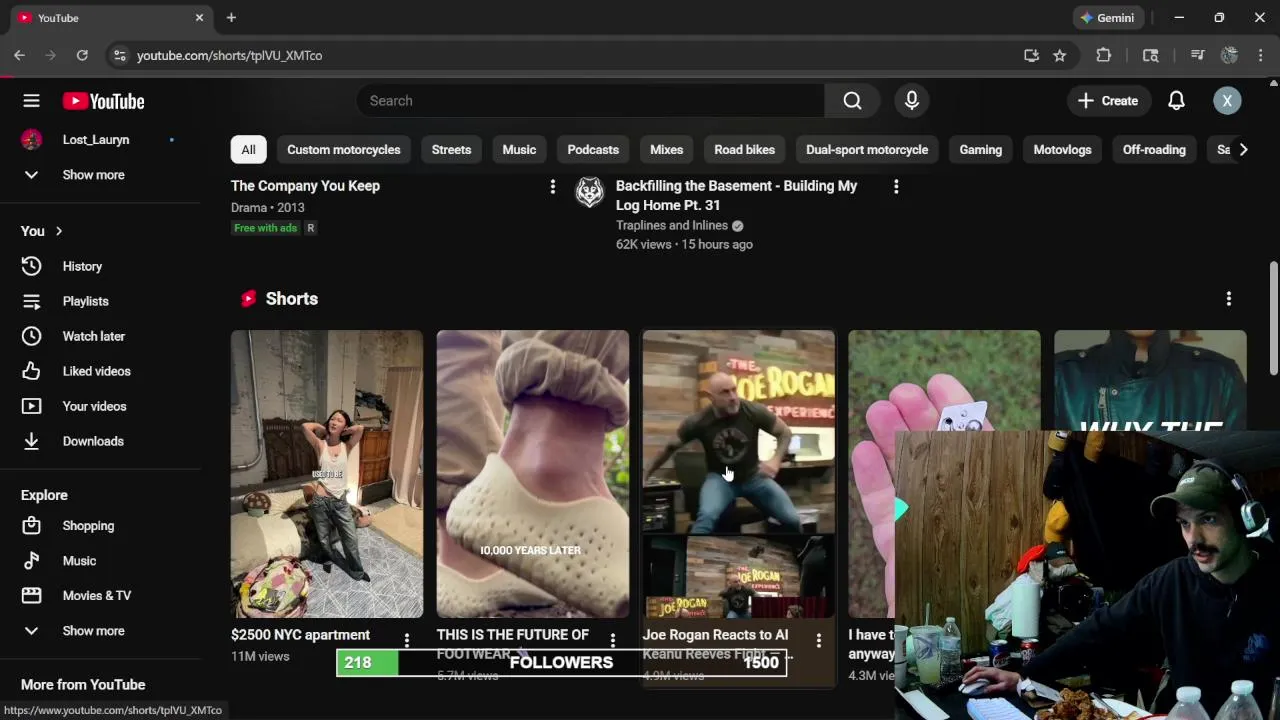Image resolution: width=1280 pixels, height=720 pixels.
Task: Open Backfilling the Basement video title
Action: click(736, 195)
